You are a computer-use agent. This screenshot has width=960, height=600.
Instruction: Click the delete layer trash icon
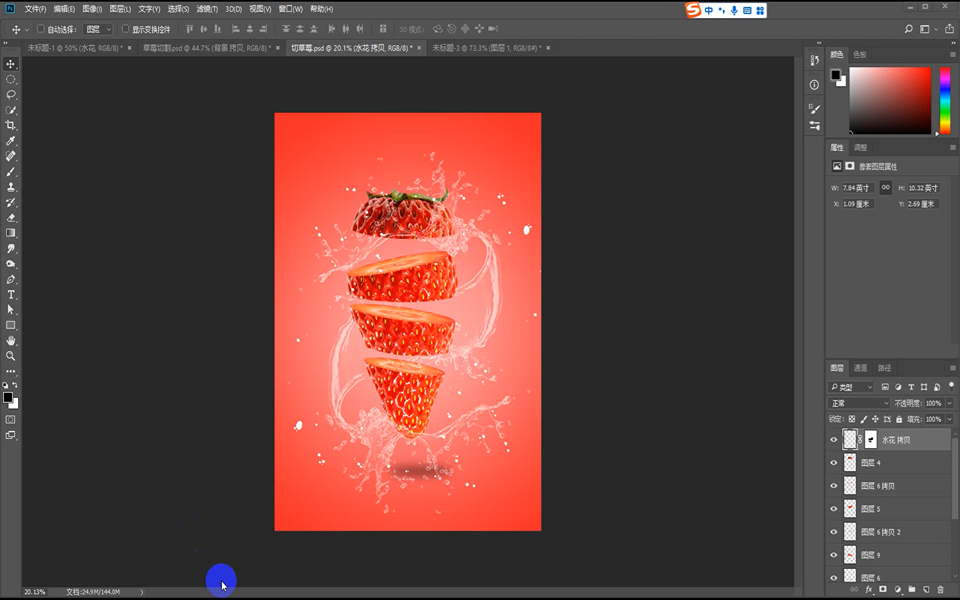[x=940, y=590]
